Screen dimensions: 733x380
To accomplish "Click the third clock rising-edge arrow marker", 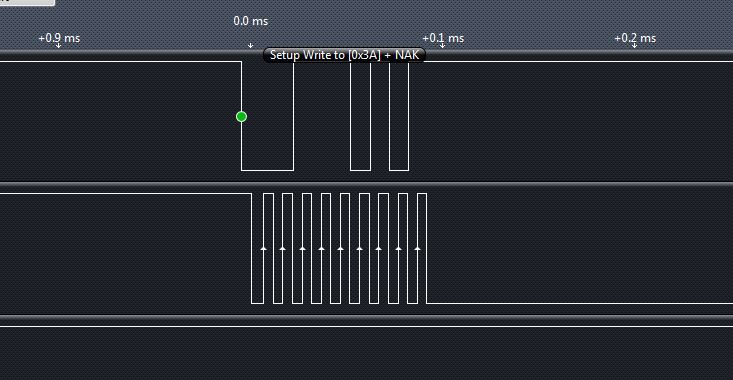I will (302, 249).
